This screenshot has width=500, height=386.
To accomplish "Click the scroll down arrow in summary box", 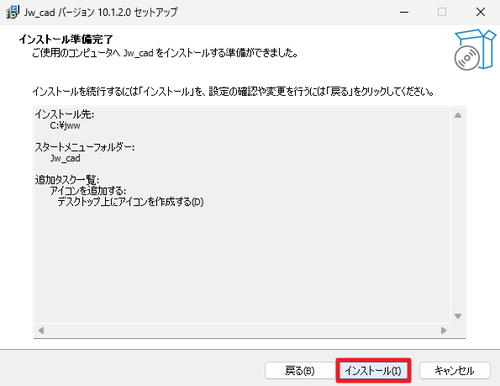I will (x=458, y=316).
